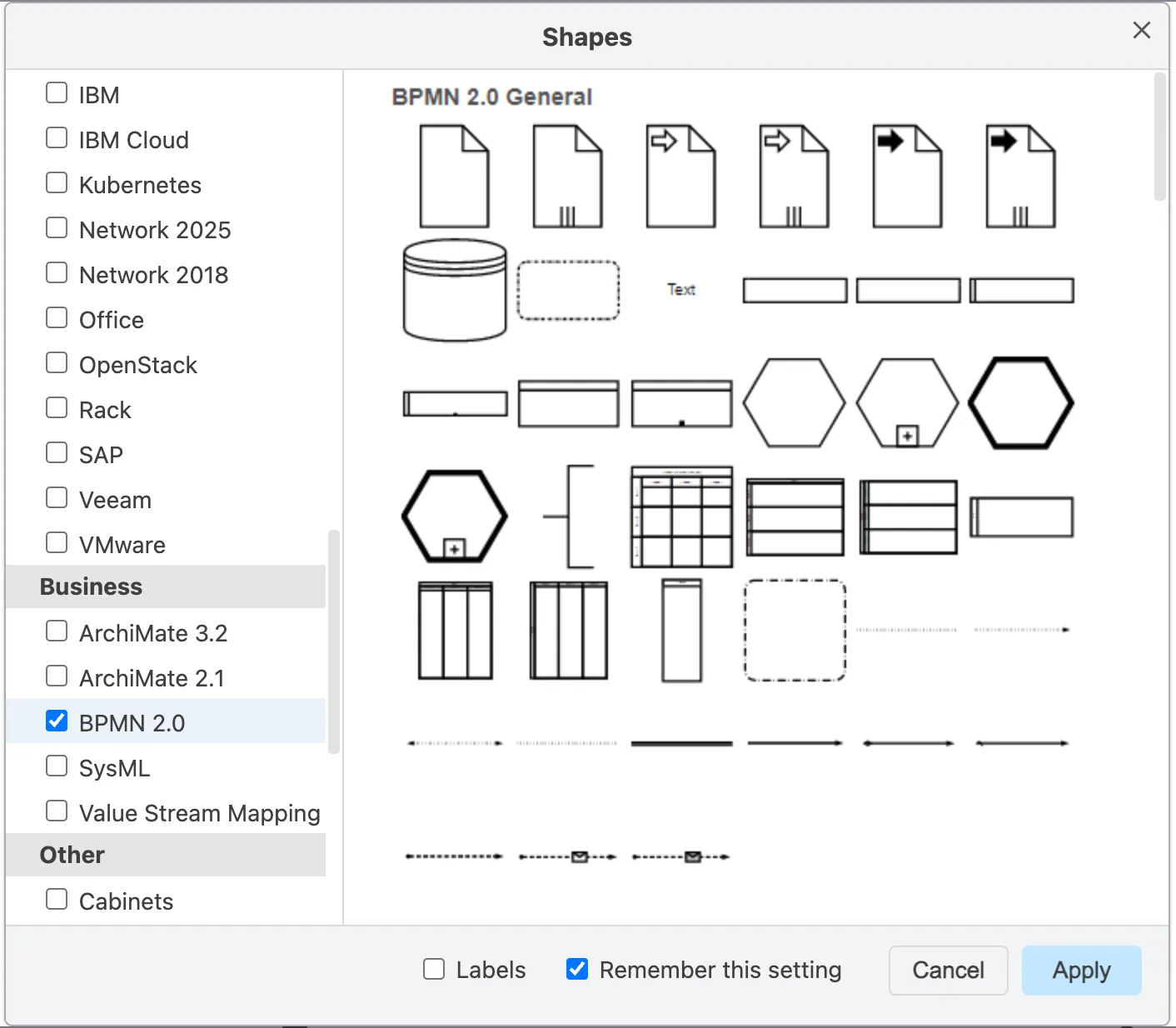1176x1028 pixels.
Task: Tick the ArchiMate 2.1 checkbox
Action: click(57, 676)
